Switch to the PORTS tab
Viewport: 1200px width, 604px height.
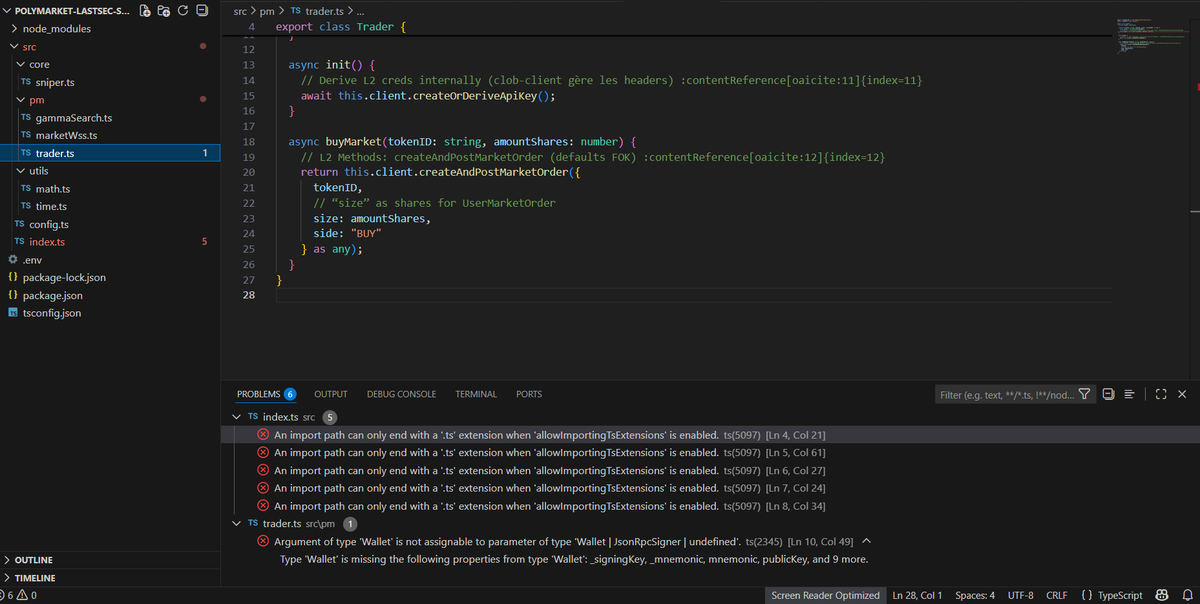point(529,394)
